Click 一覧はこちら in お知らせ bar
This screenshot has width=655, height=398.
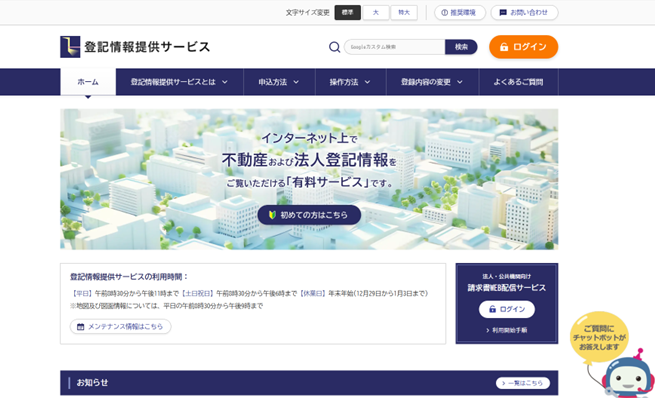(x=523, y=383)
